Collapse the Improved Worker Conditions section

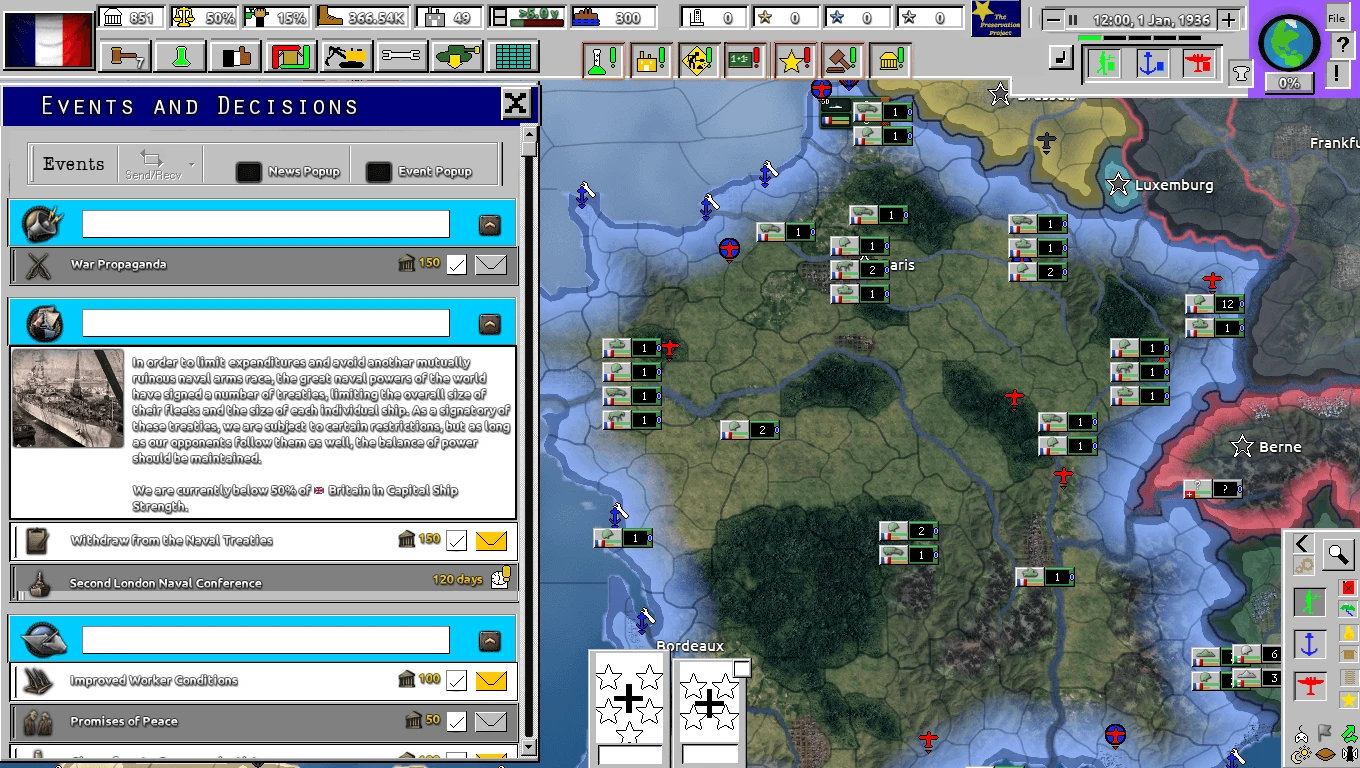point(489,639)
